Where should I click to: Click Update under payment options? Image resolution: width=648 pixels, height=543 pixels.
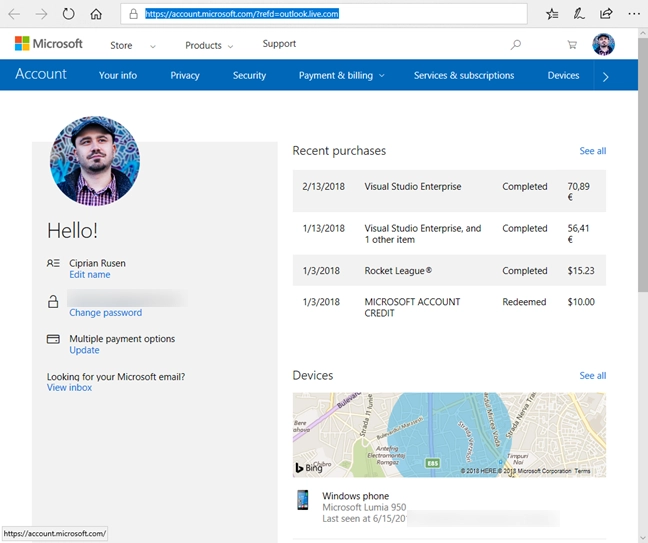click(x=84, y=350)
